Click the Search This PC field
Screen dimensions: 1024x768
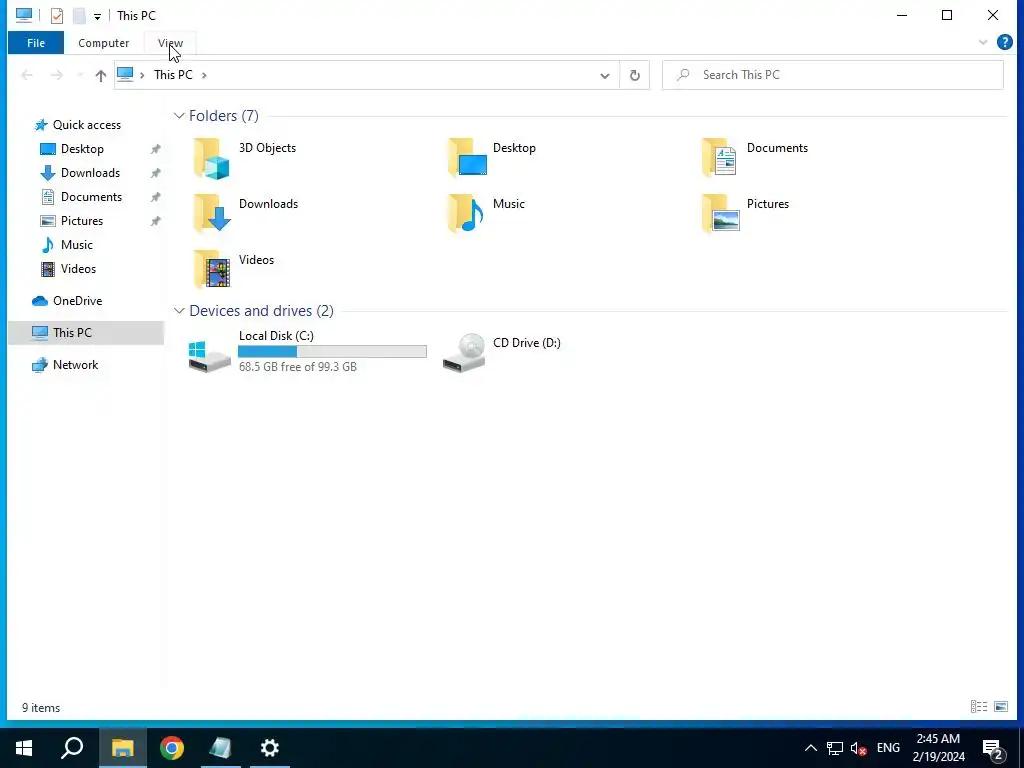click(x=833, y=75)
